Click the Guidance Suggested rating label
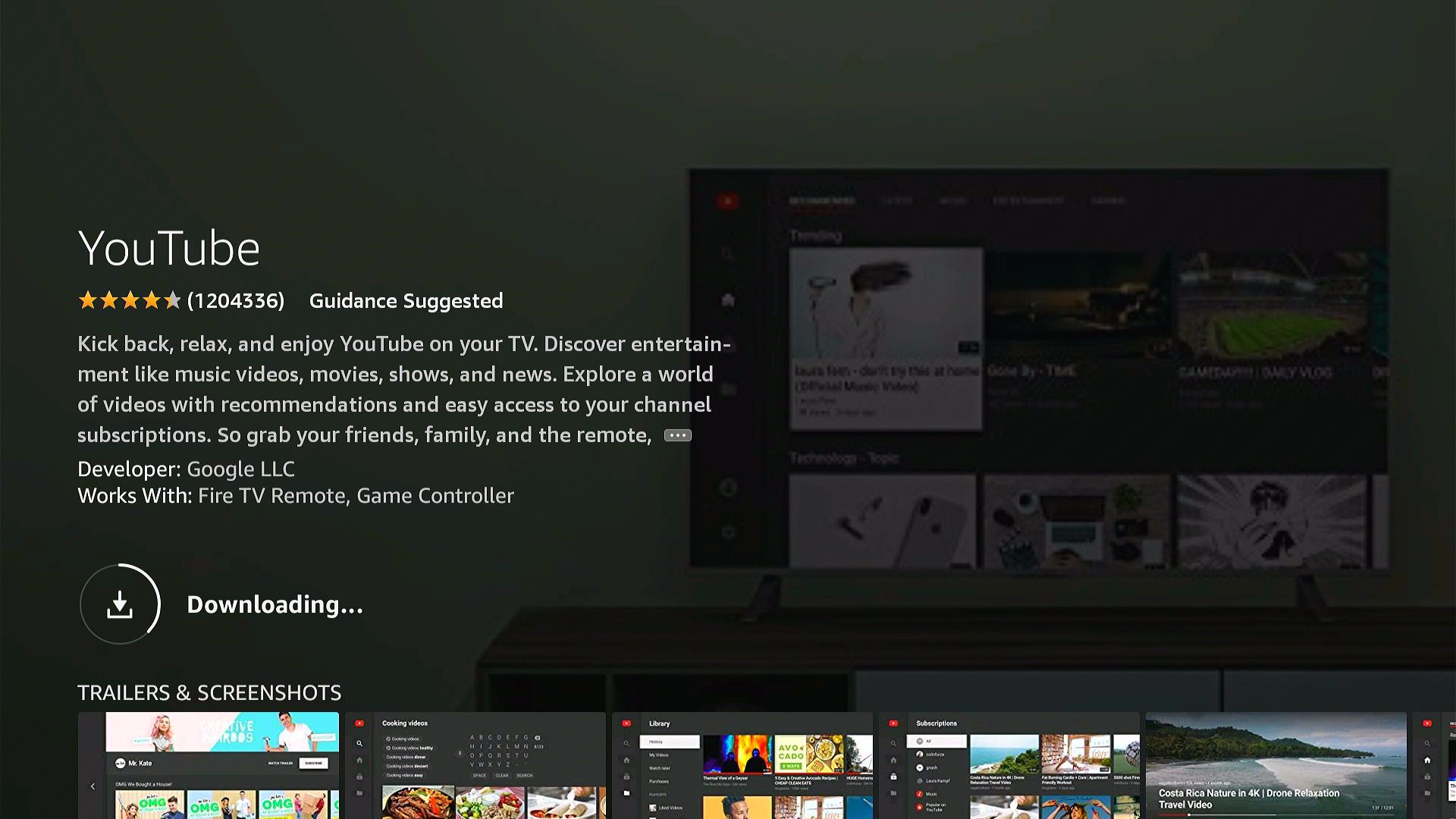The width and height of the screenshot is (1456, 819). click(406, 301)
